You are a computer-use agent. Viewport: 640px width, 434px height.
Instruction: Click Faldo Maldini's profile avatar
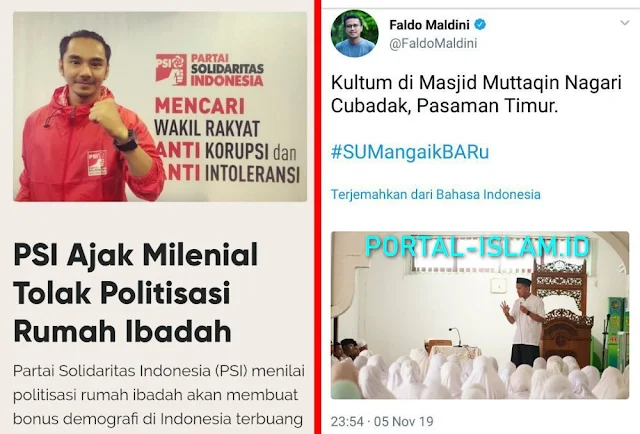pos(354,33)
